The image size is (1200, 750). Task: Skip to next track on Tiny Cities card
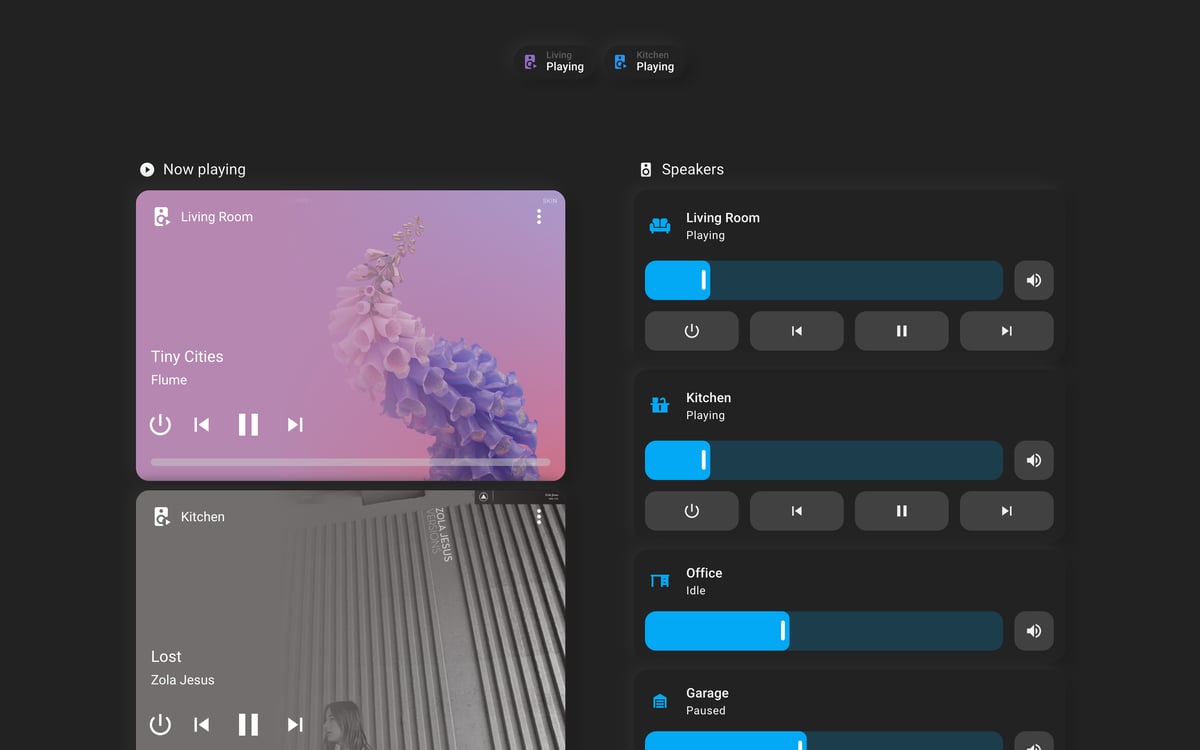click(x=295, y=425)
